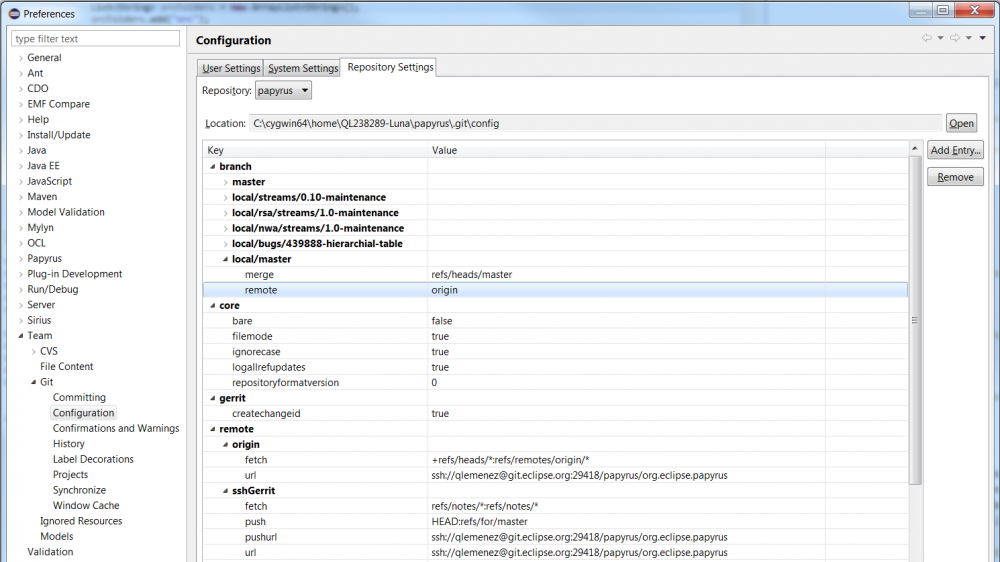Image resolution: width=1000 pixels, height=562 pixels.
Task: Expand the Java preferences node
Action: click(x=20, y=151)
